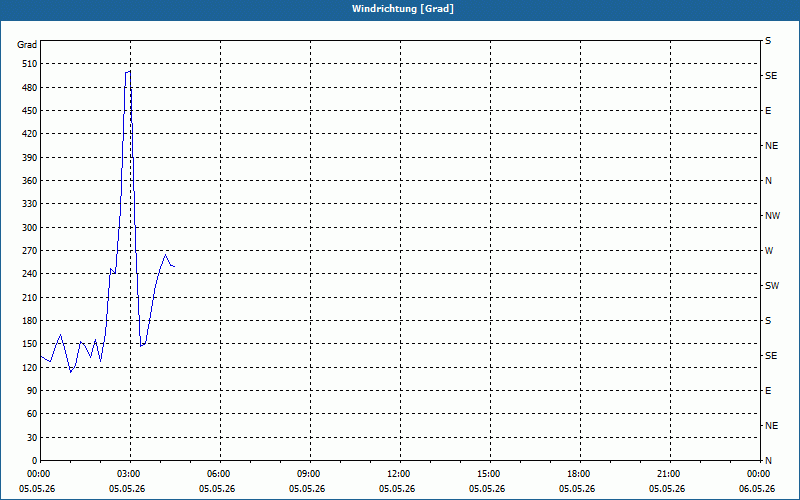The width and height of the screenshot is (800, 500).
Task: Click the 05.05.26 date under 12:00
Action: click(x=396, y=489)
